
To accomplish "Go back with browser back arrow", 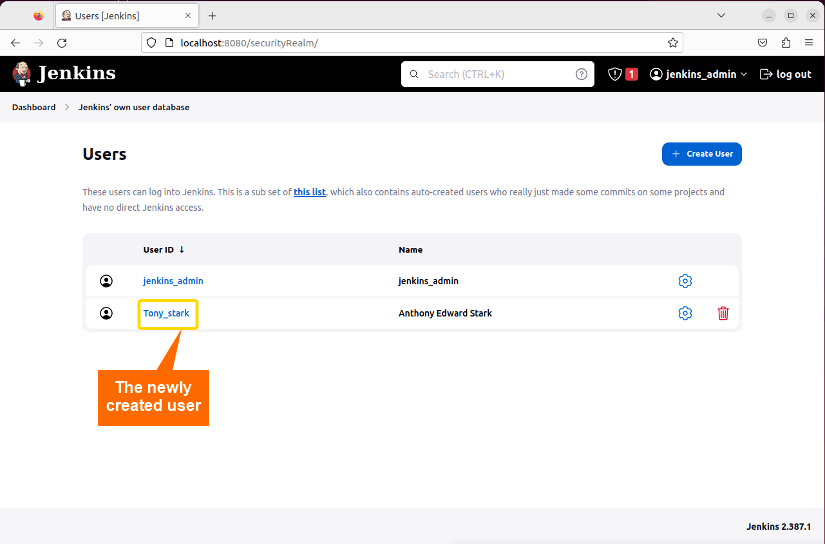I will click(x=16, y=43).
